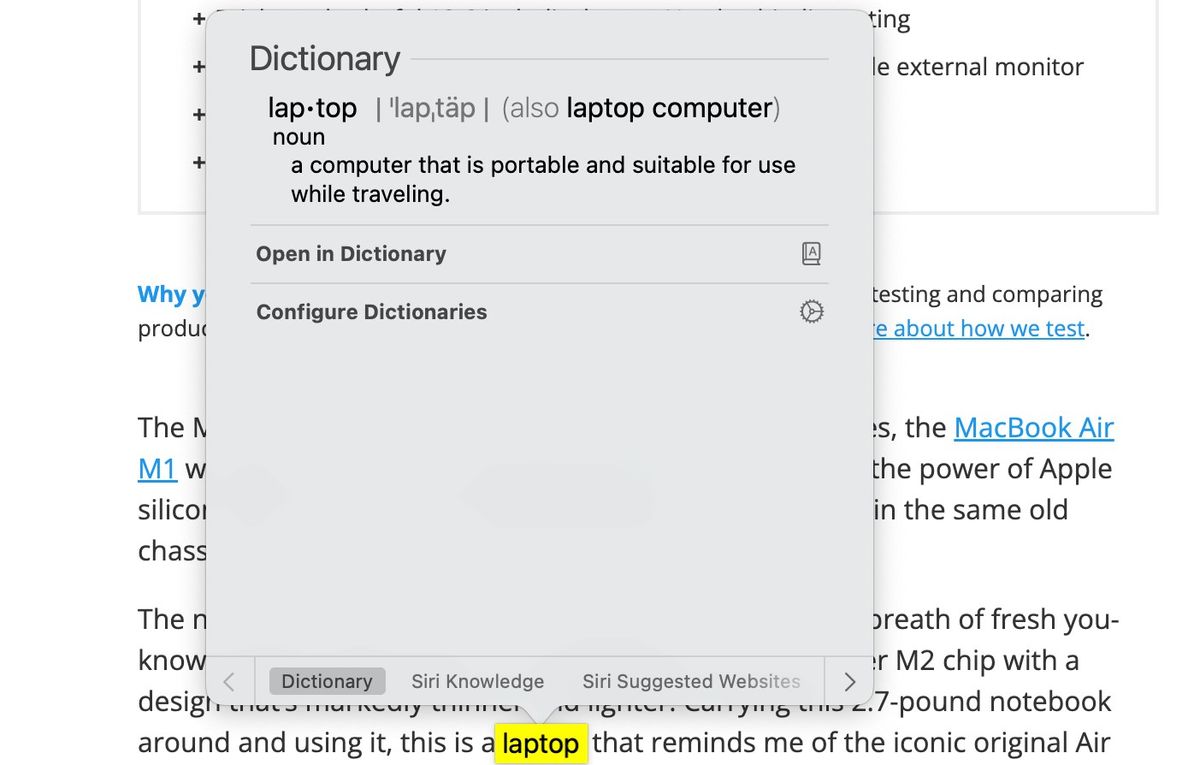Expand the second plus list item
1200x765 pixels.
[199, 66]
